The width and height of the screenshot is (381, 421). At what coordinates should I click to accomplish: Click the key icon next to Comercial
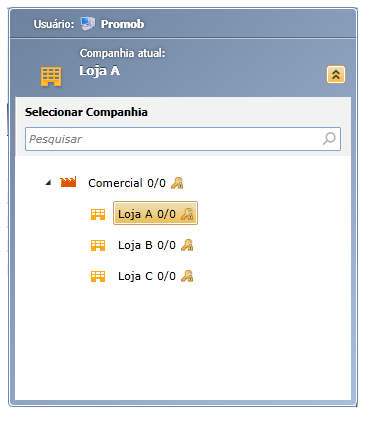pyautogui.click(x=177, y=183)
